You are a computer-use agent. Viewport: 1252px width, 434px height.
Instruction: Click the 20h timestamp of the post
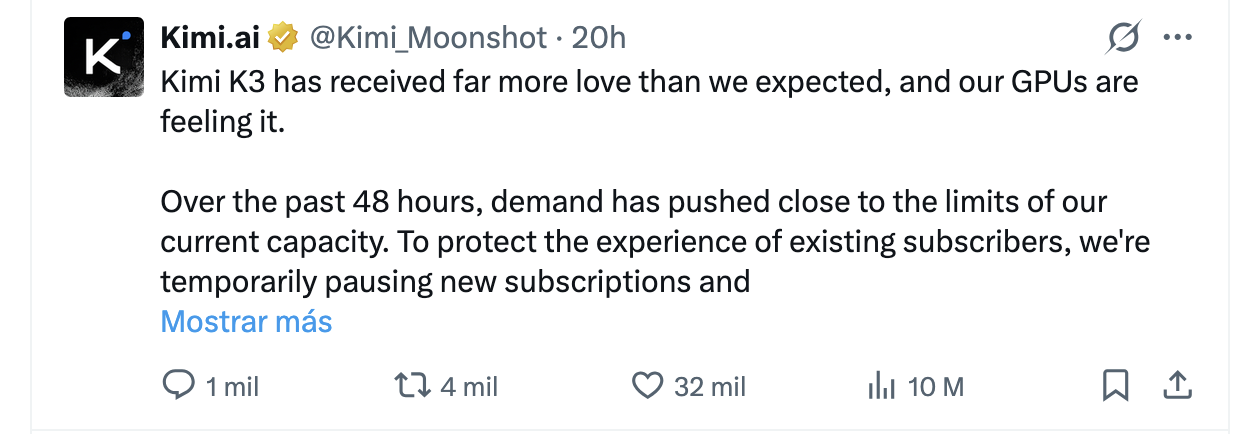598,38
